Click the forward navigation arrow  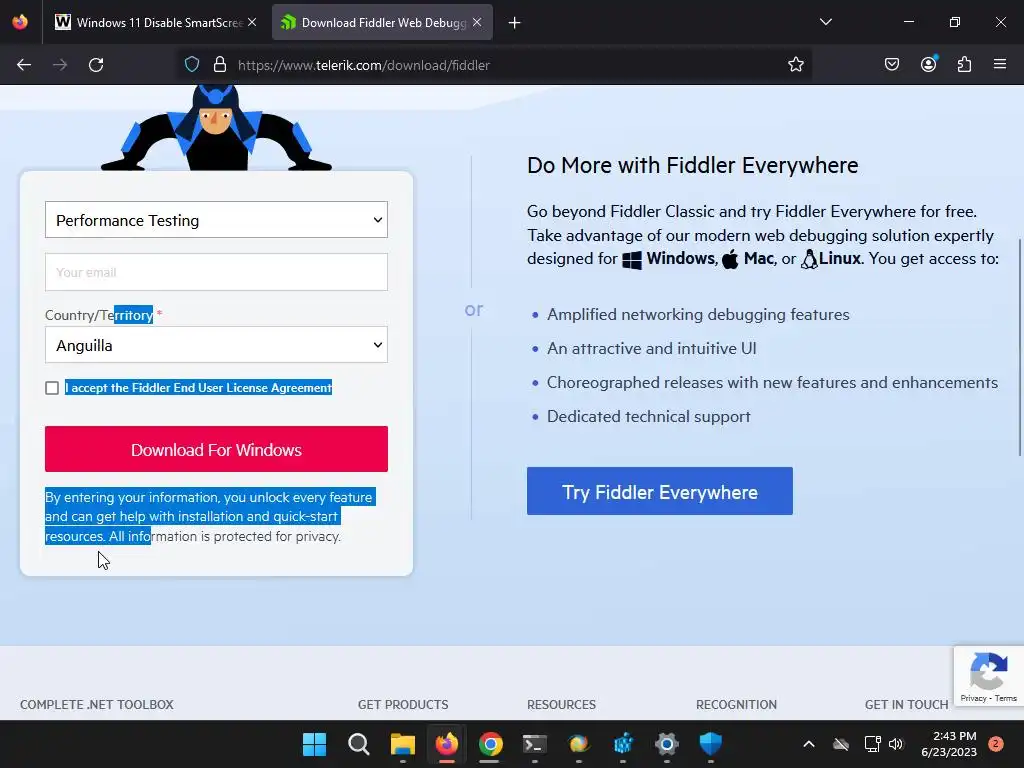click(x=60, y=65)
